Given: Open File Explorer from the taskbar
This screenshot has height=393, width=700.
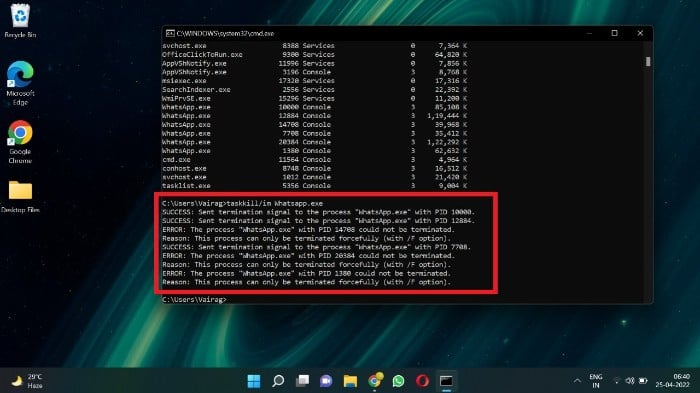Looking at the screenshot, I should coord(350,381).
